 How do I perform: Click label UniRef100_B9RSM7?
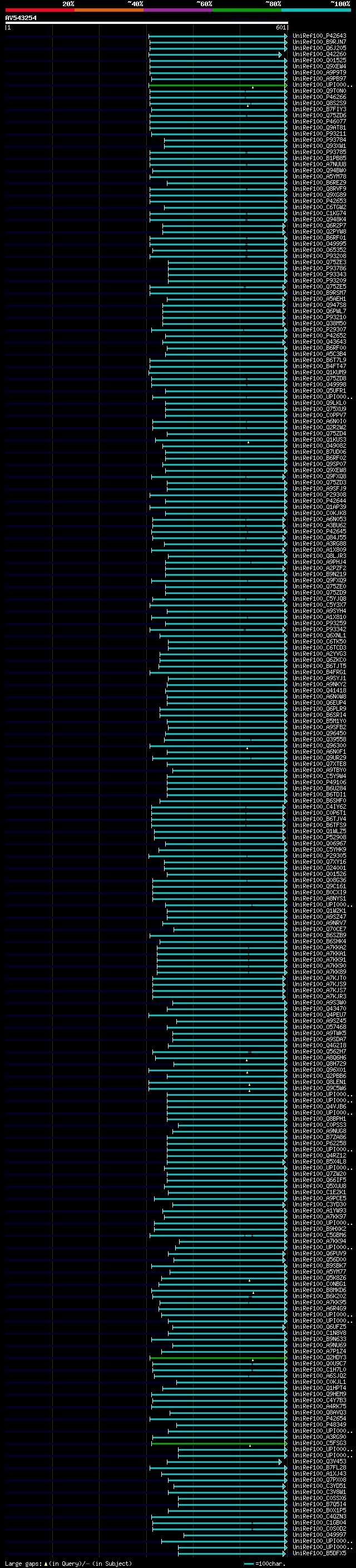click(x=319, y=293)
